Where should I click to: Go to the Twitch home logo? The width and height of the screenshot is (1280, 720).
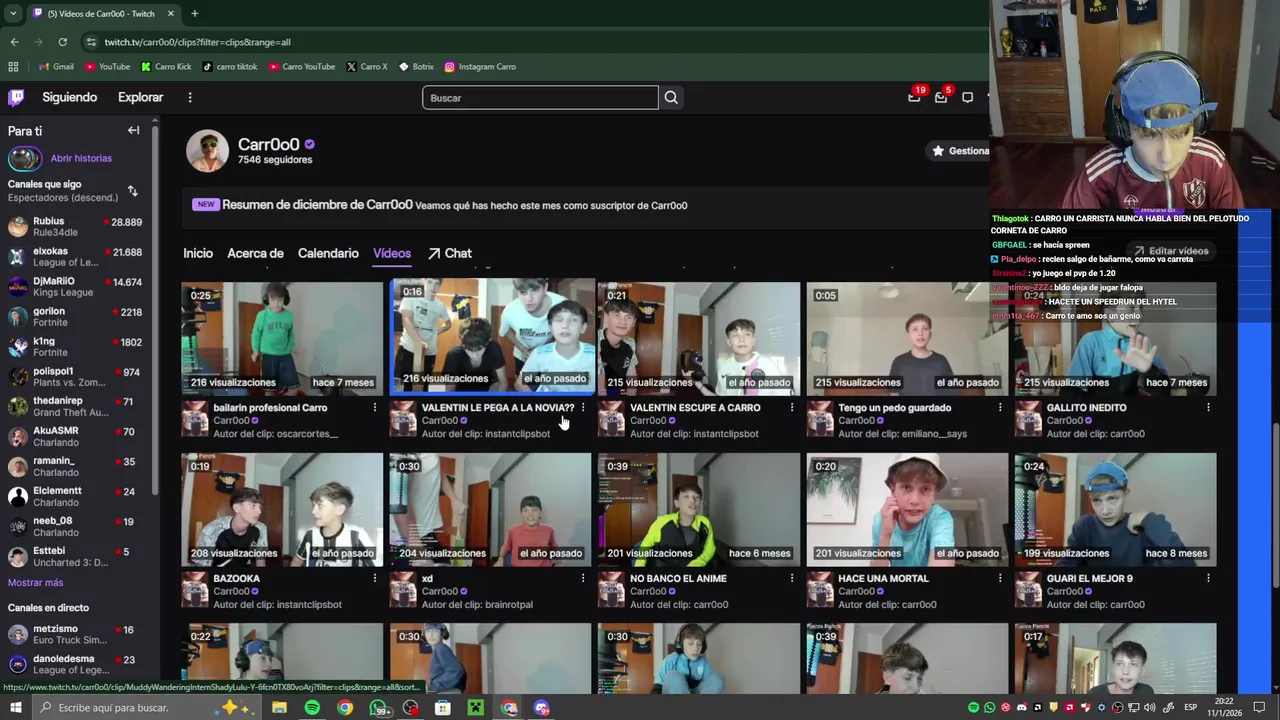(x=16, y=97)
